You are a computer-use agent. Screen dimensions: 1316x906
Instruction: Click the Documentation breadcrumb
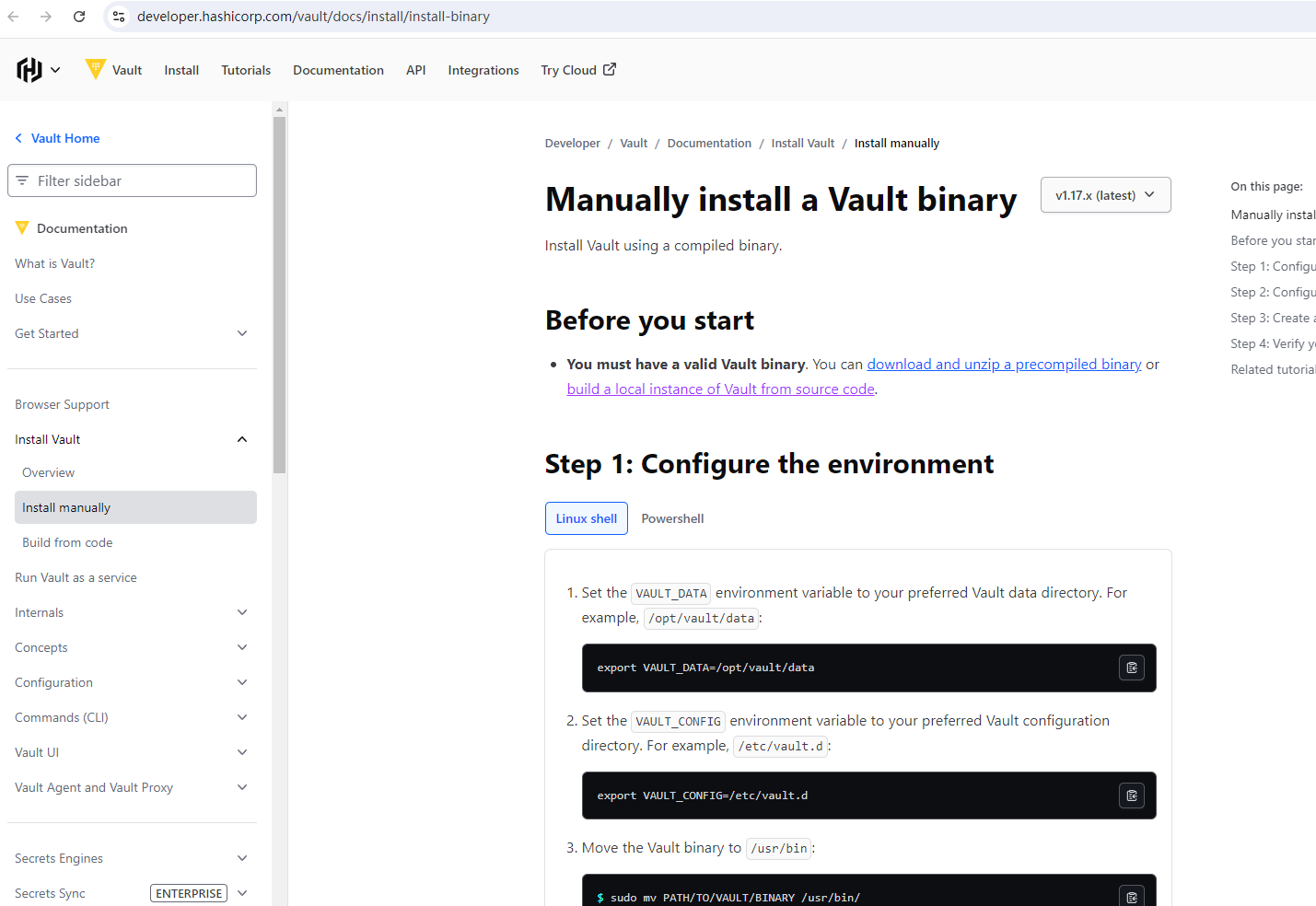[x=709, y=143]
